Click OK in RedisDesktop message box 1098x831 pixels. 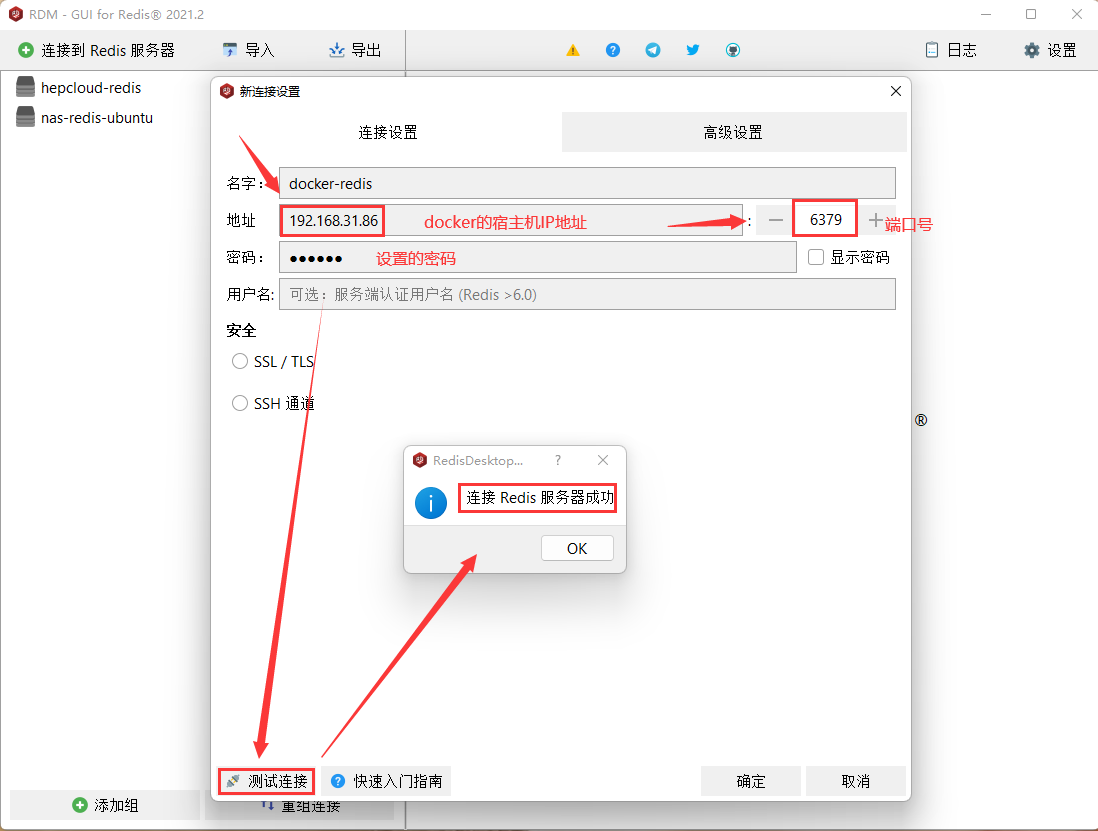[577, 548]
